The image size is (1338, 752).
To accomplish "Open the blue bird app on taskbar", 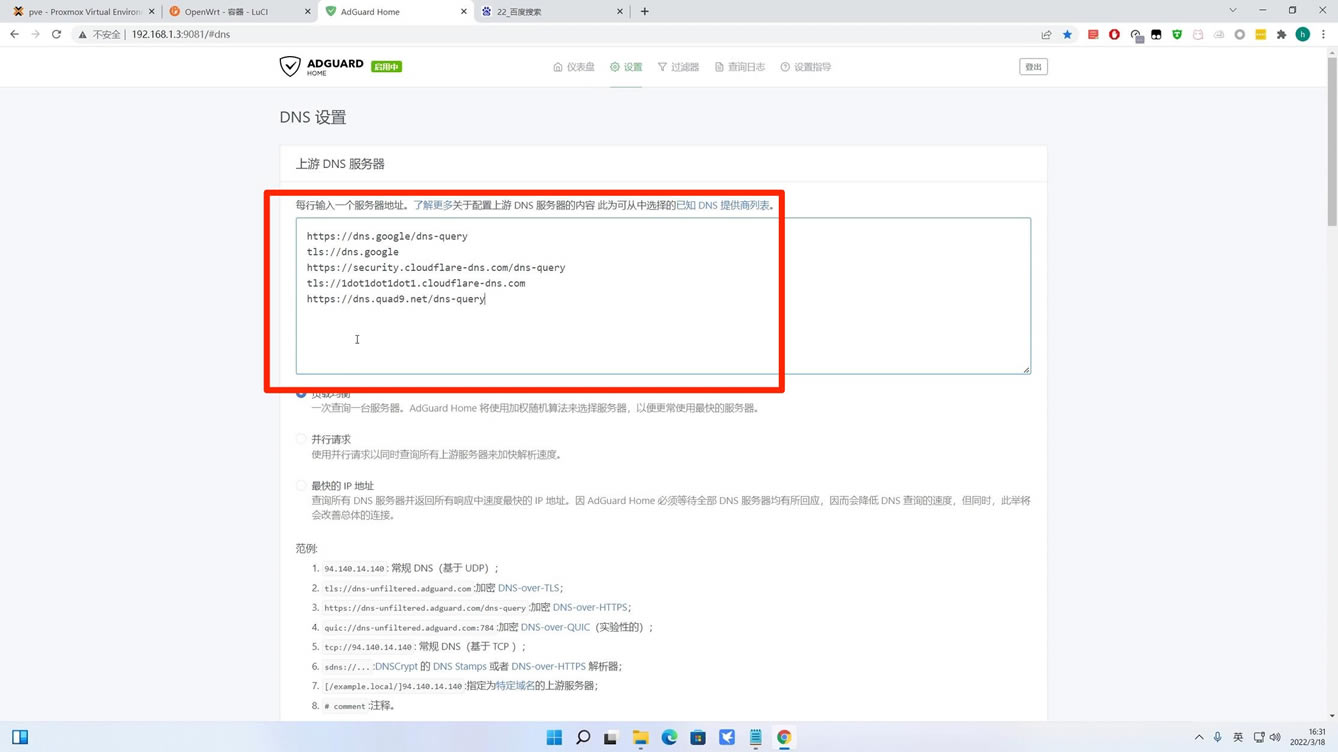I will coord(727,738).
